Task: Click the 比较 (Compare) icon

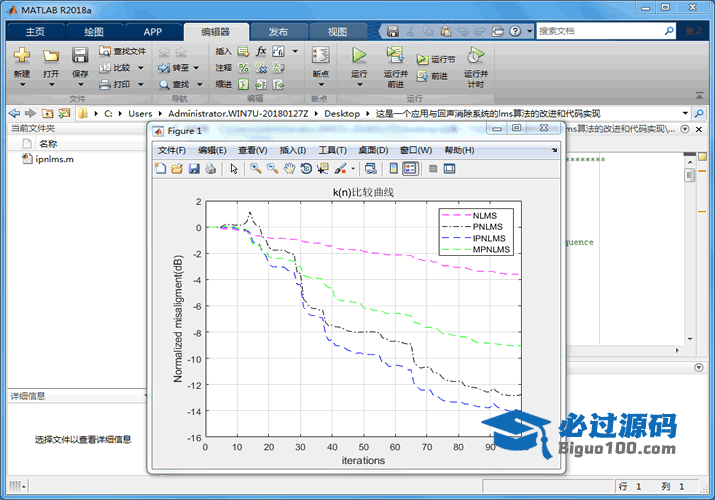Action: coord(105,68)
